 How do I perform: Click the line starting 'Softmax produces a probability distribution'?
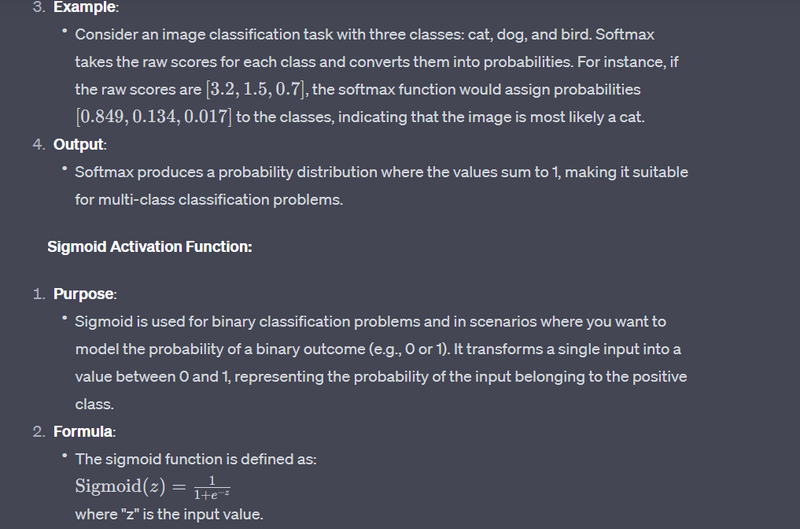[x=381, y=172]
